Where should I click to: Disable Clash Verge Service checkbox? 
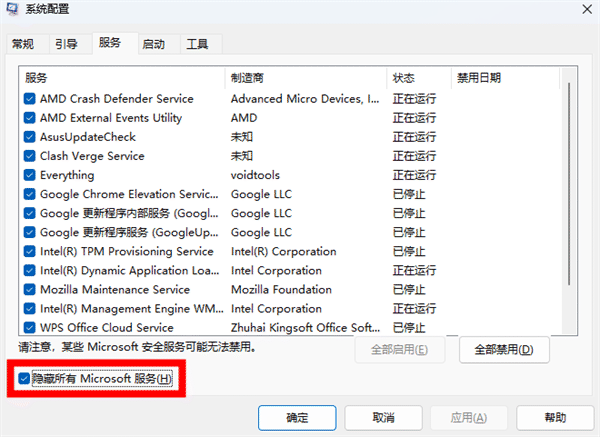point(29,156)
